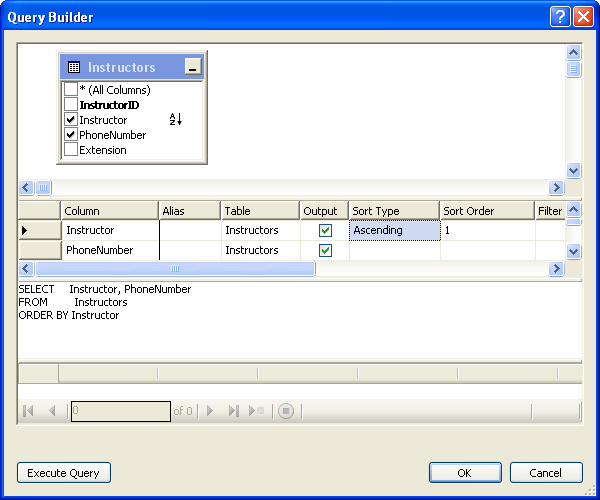
Task: Minimize the Instructors table window
Action: point(192,67)
